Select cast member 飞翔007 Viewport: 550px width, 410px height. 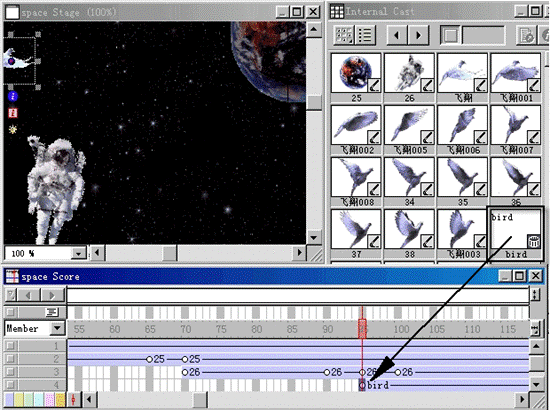(x=516, y=130)
